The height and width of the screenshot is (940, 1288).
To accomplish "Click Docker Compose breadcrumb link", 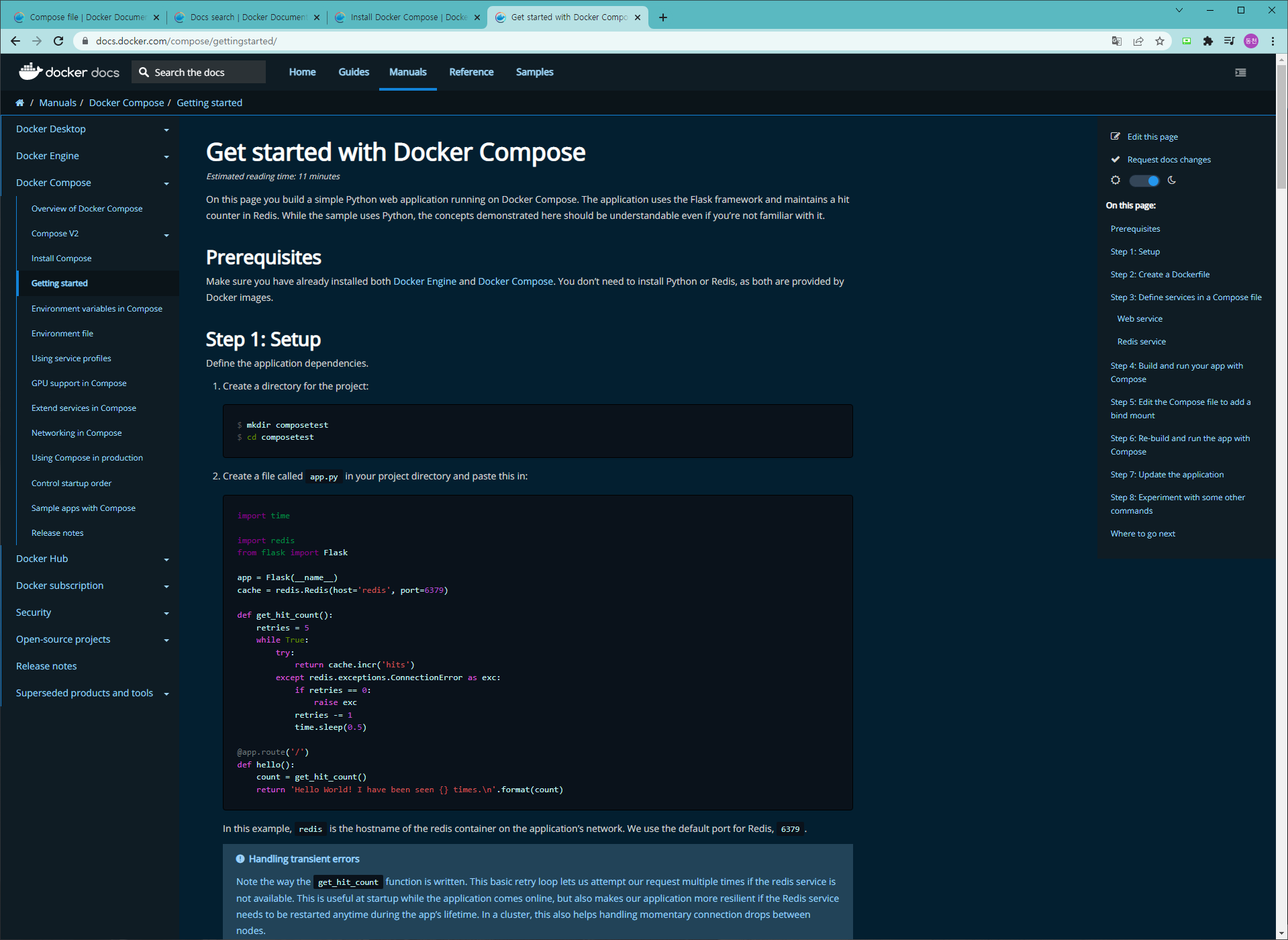I will tap(126, 103).
